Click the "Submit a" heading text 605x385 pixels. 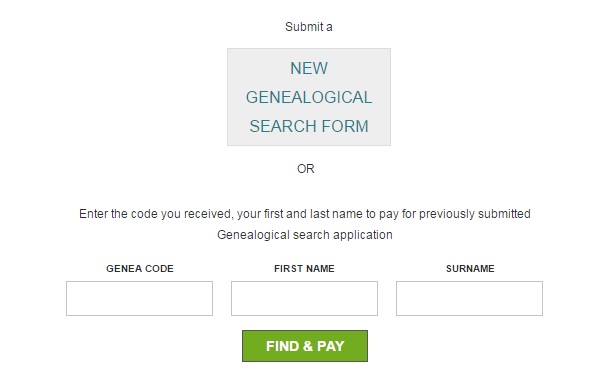pyautogui.click(x=309, y=27)
